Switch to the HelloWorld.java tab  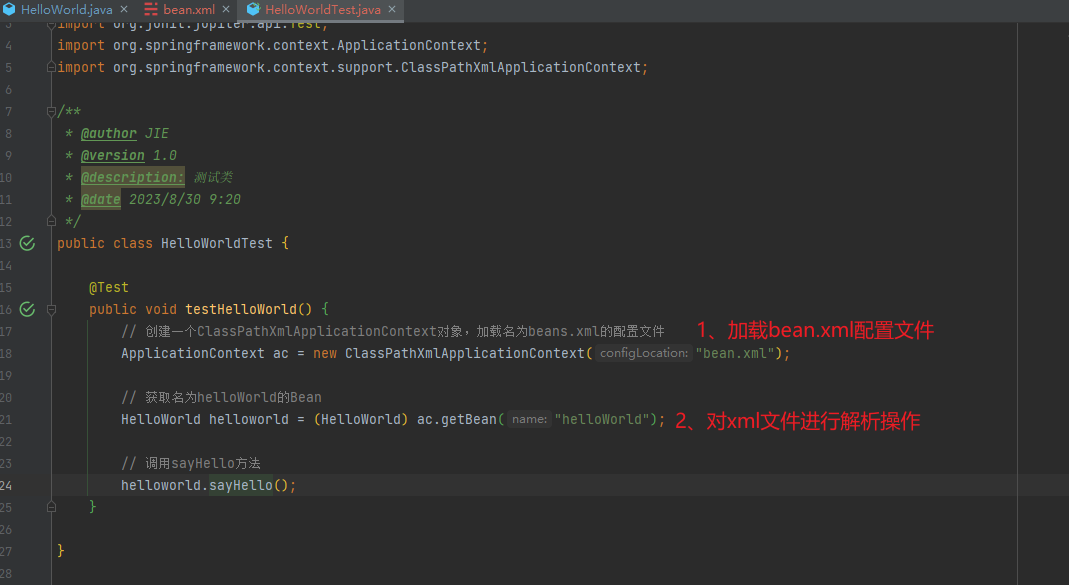pyautogui.click(x=66, y=10)
